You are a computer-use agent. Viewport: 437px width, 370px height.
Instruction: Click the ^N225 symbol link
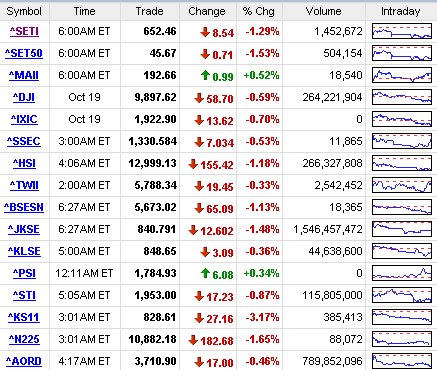24,339
